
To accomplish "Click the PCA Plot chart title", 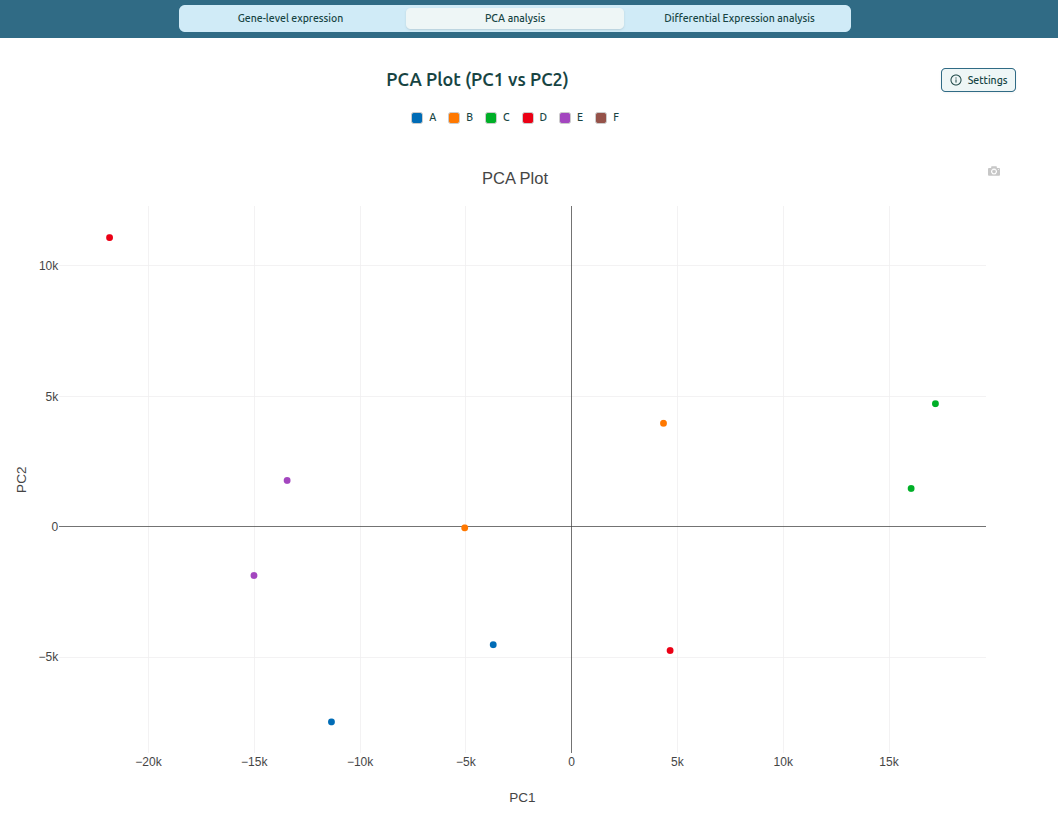I will 515,178.
